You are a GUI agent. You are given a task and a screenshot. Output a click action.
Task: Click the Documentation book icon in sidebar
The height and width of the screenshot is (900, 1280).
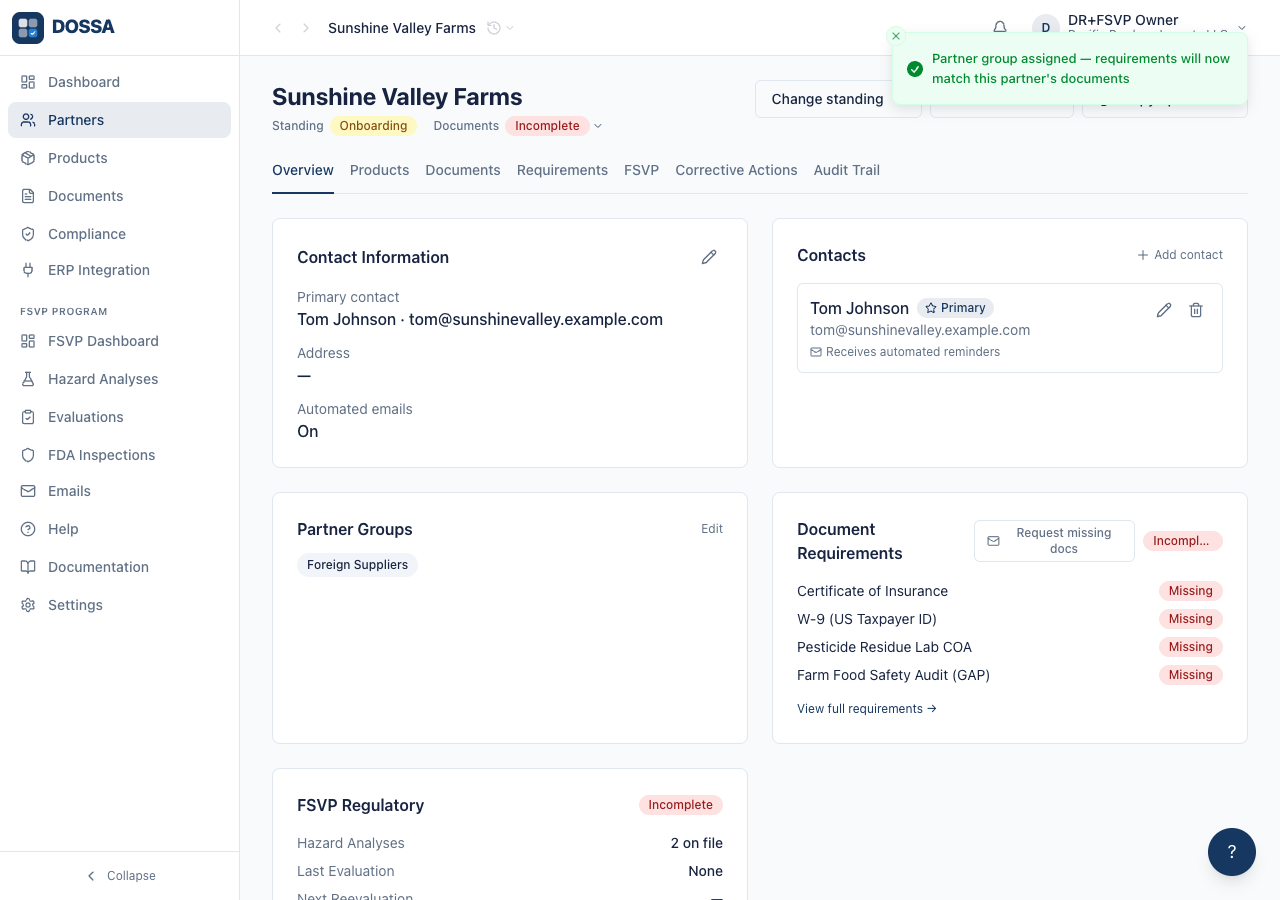click(28, 567)
